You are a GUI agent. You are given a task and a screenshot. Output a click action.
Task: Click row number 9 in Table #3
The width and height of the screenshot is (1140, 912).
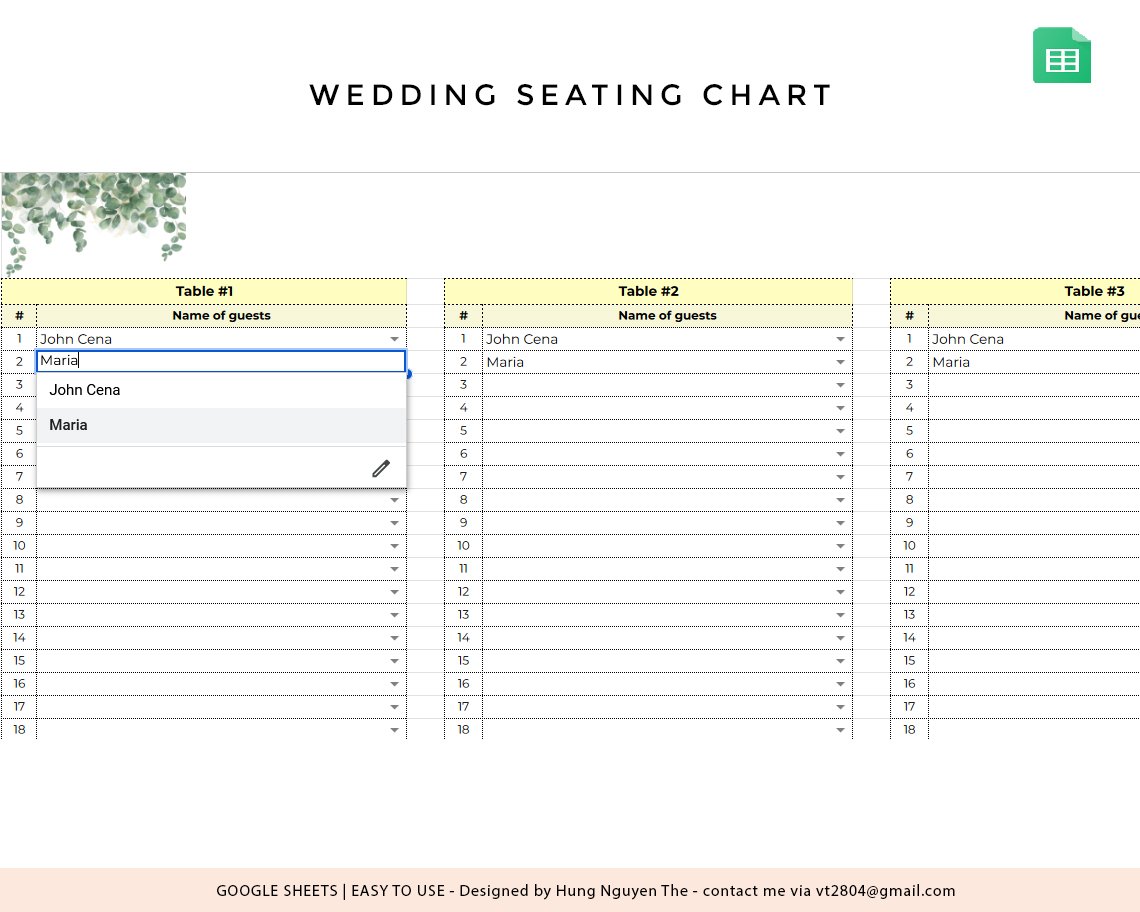[910, 522]
